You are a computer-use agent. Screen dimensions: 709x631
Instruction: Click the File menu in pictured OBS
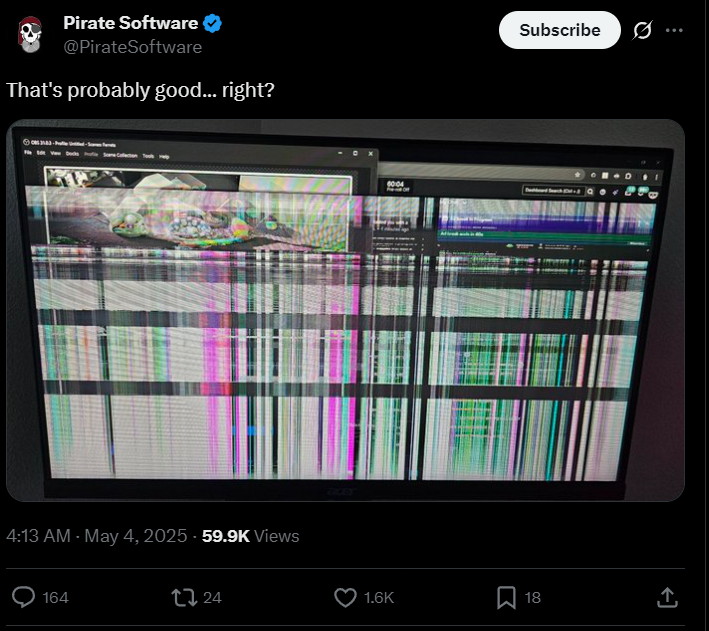coord(28,152)
